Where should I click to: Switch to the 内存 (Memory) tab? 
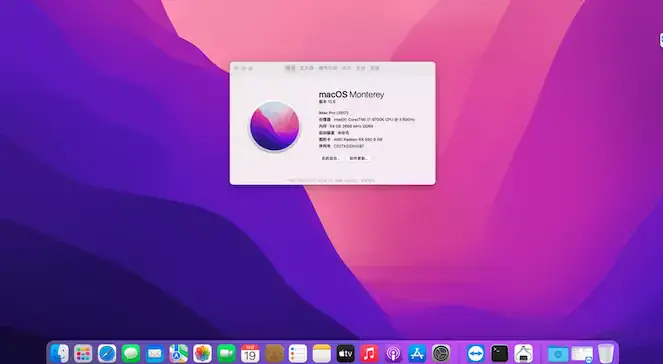click(x=346, y=68)
